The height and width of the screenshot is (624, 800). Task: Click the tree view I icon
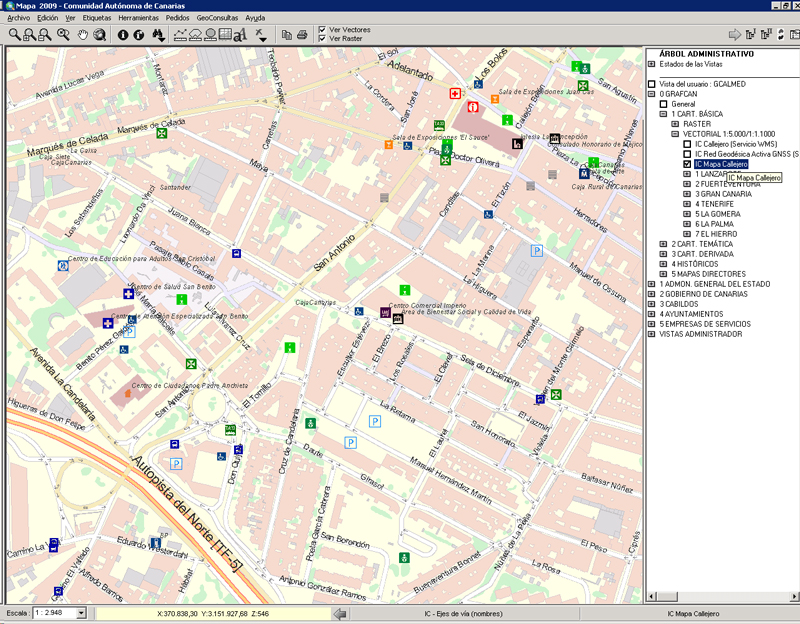click(750, 35)
